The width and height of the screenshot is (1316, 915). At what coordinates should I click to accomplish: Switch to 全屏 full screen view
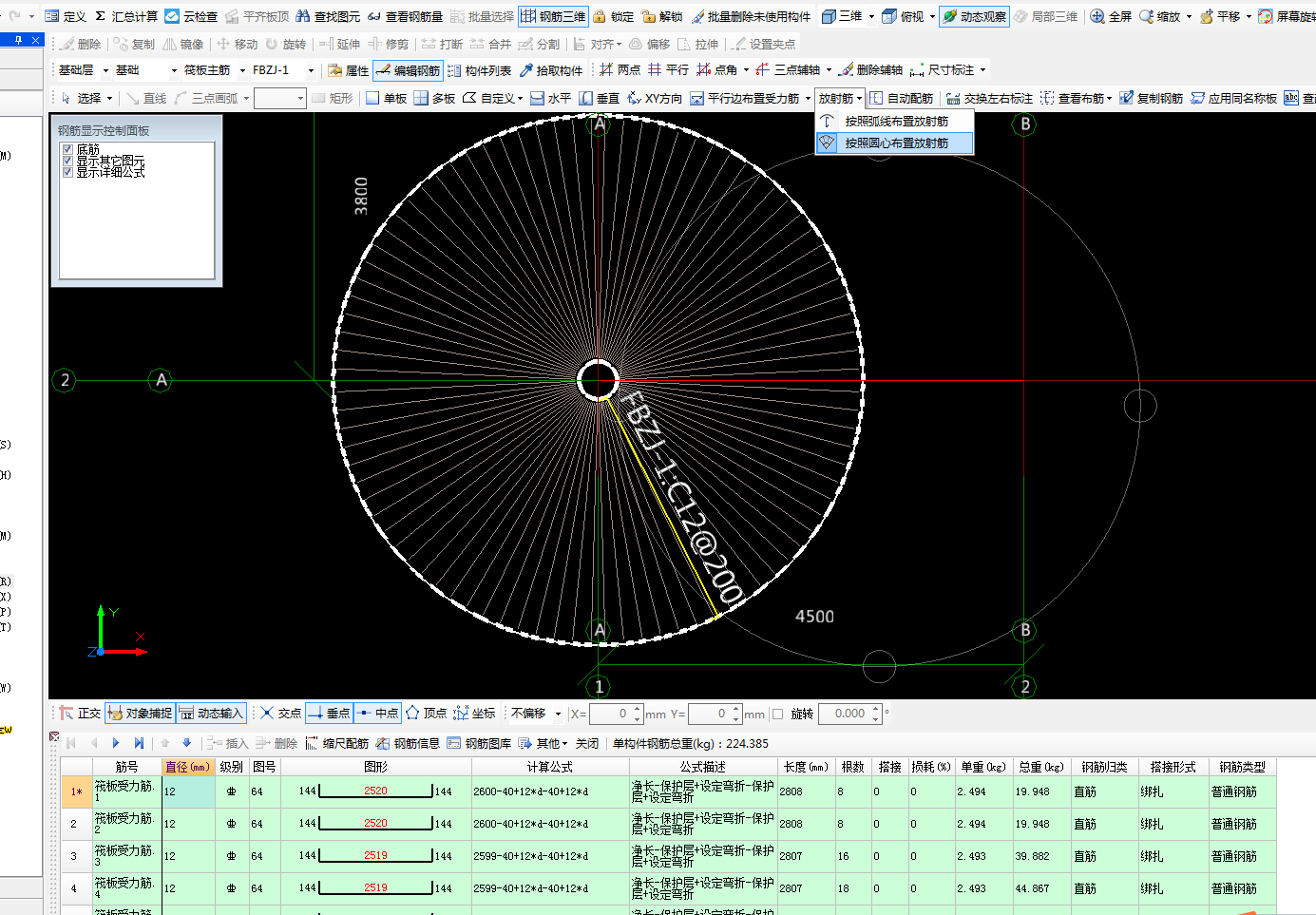pos(1111,16)
